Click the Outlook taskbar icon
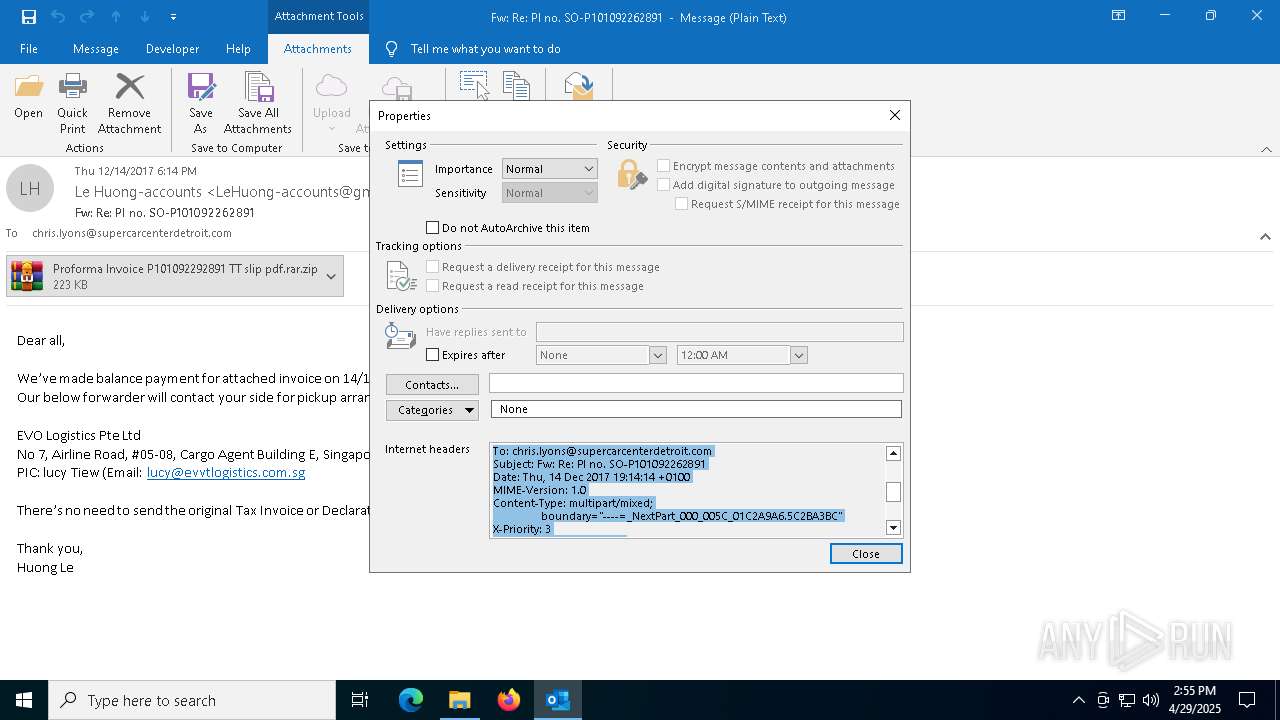This screenshot has width=1280, height=720. 558,700
